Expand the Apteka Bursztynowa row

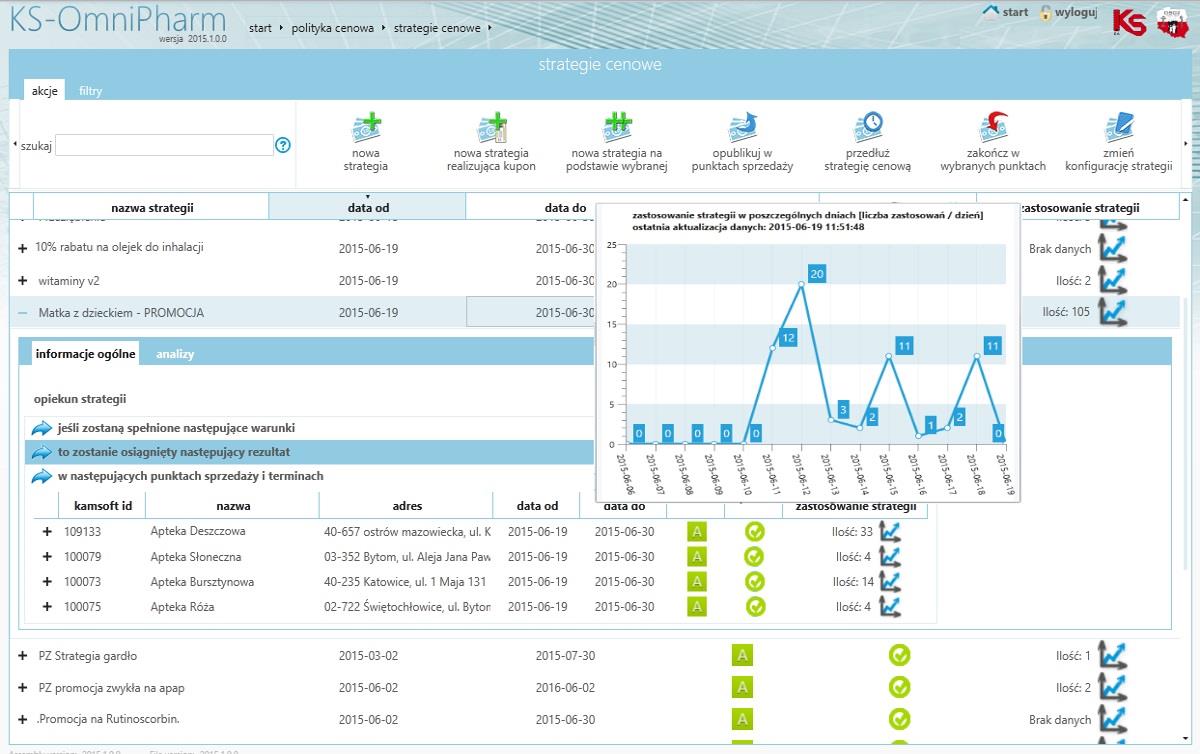point(47,581)
